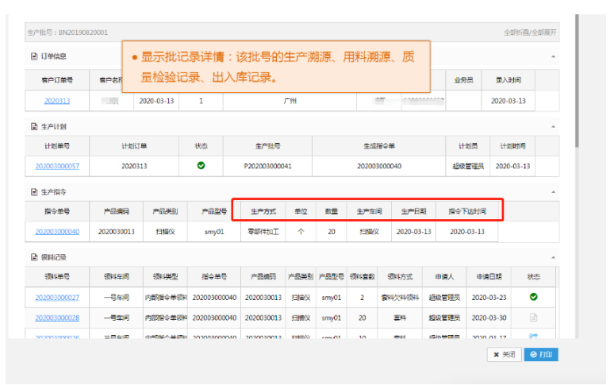
Task: Collapse the 生产计划 section arrow
Action: (553, 127)
